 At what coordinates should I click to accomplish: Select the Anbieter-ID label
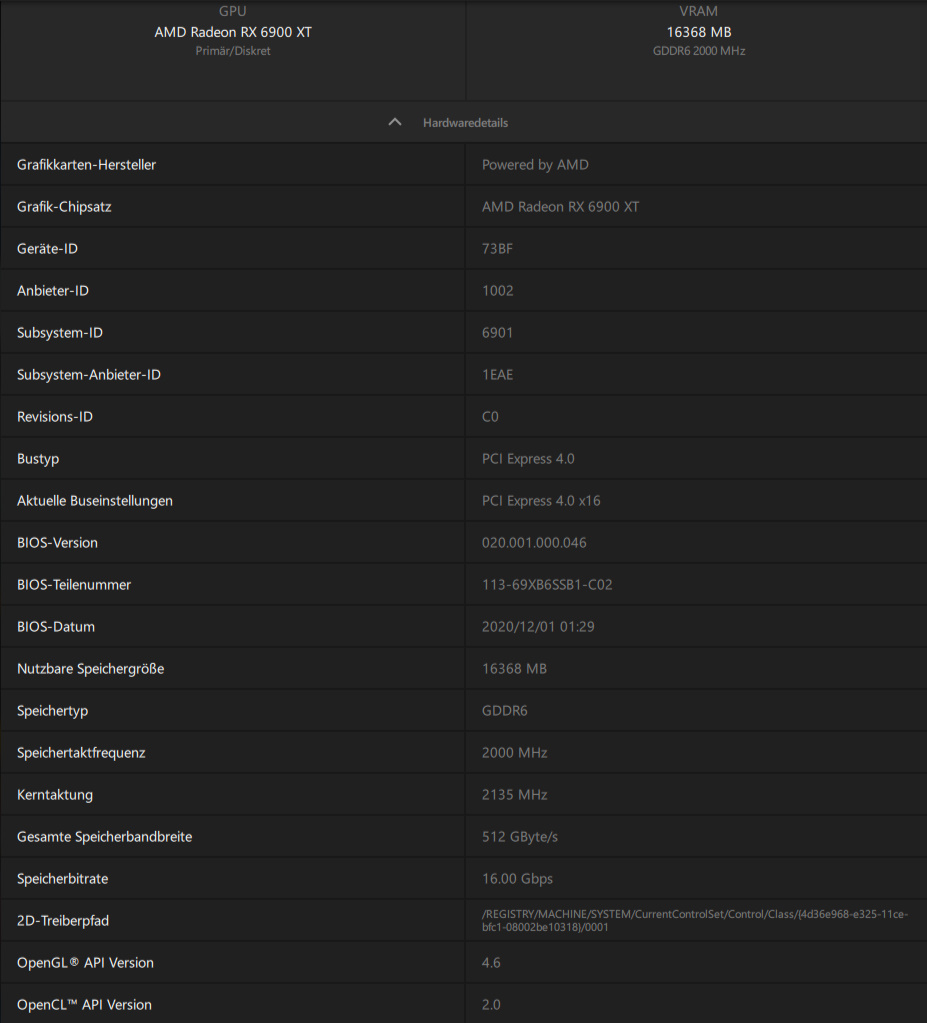[53, 290]
